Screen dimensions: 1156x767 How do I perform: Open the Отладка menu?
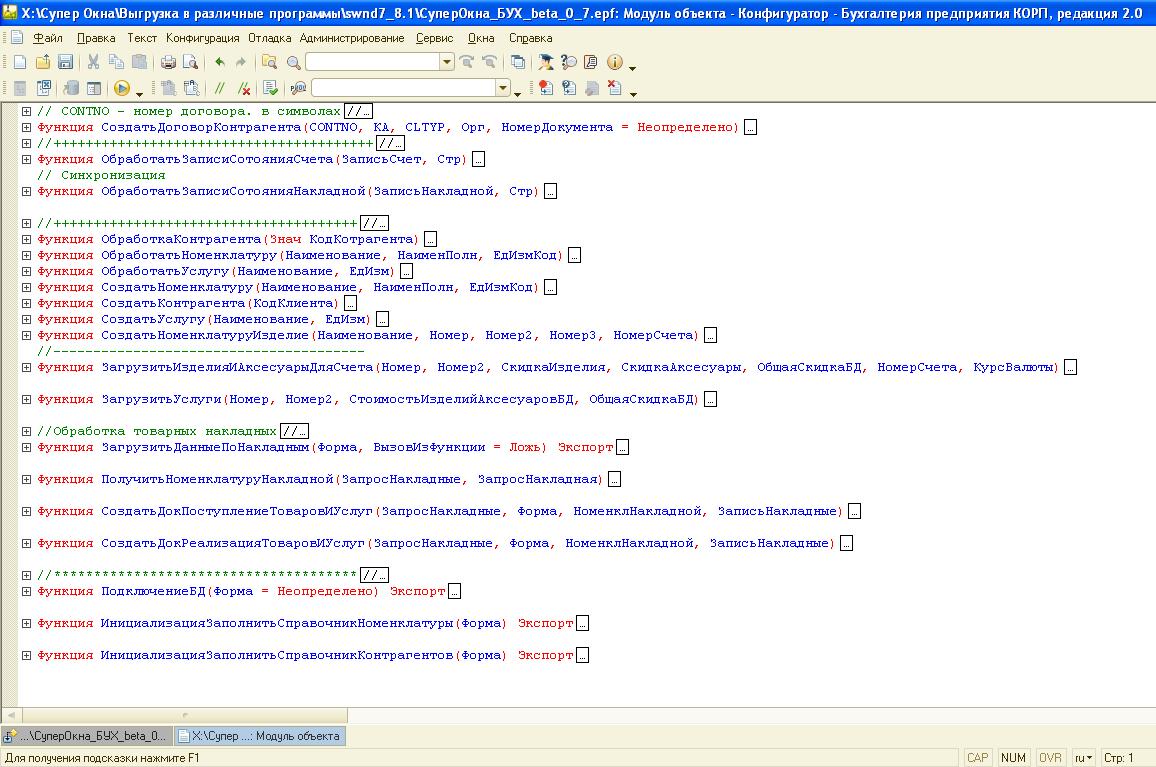(269, 38)
